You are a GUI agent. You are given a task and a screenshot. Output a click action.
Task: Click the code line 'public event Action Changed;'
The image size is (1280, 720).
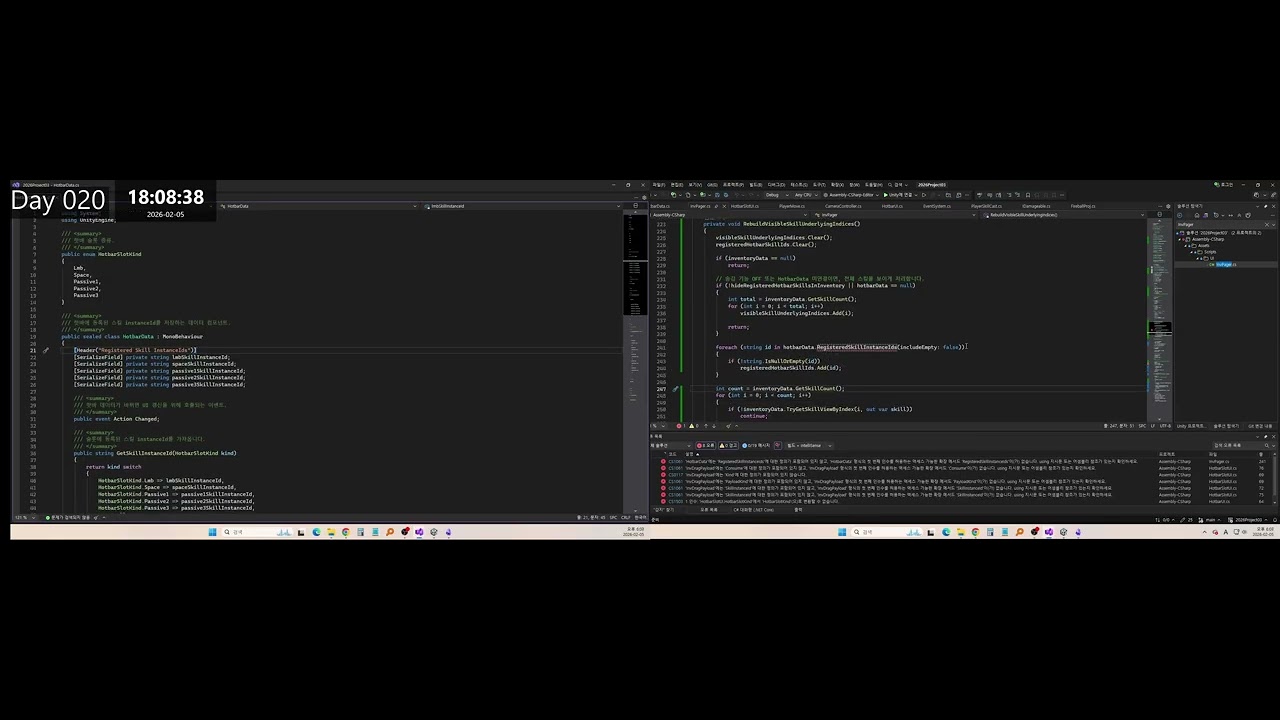tap(116, 419)
